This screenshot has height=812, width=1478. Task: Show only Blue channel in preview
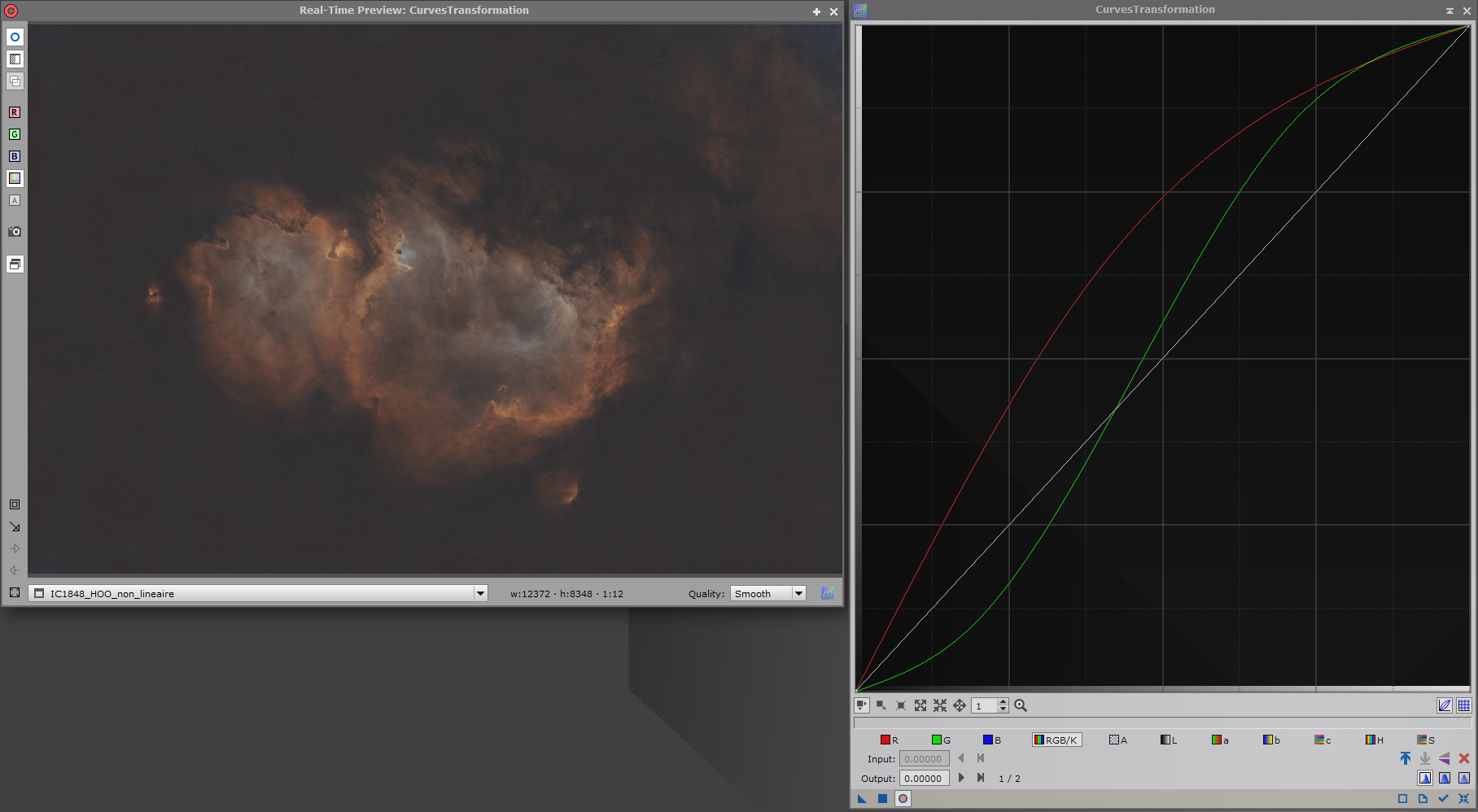pyautogui.click(x=15, y=156)
